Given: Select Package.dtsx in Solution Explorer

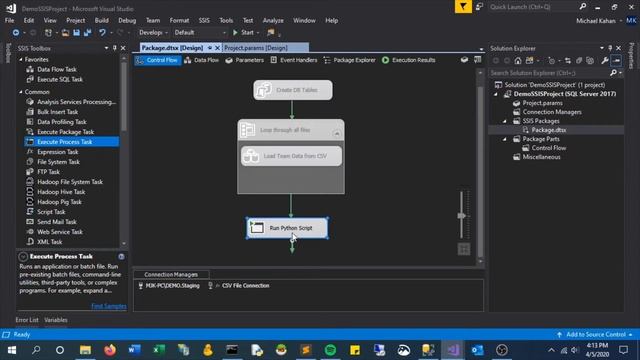Looking at the screenshot, I should point(549,130).
